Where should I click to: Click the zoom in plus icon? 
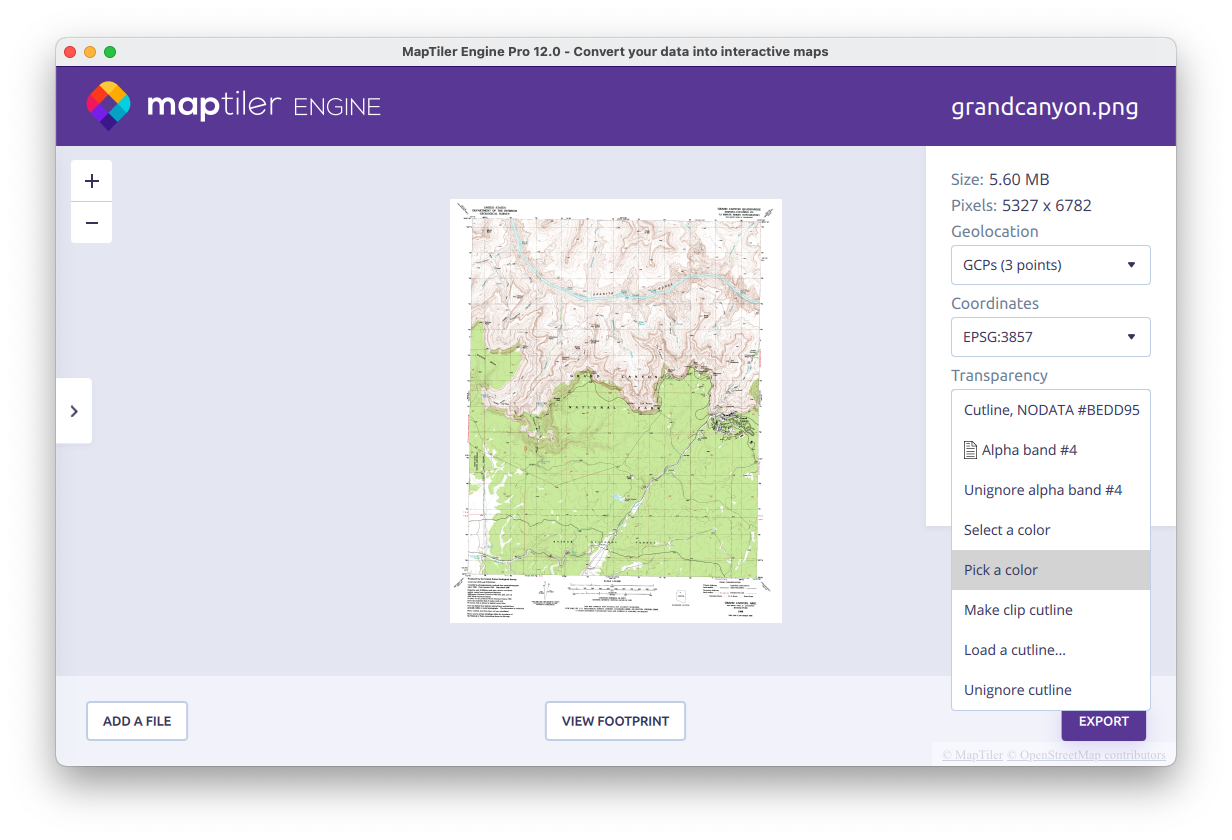point(92,181)
